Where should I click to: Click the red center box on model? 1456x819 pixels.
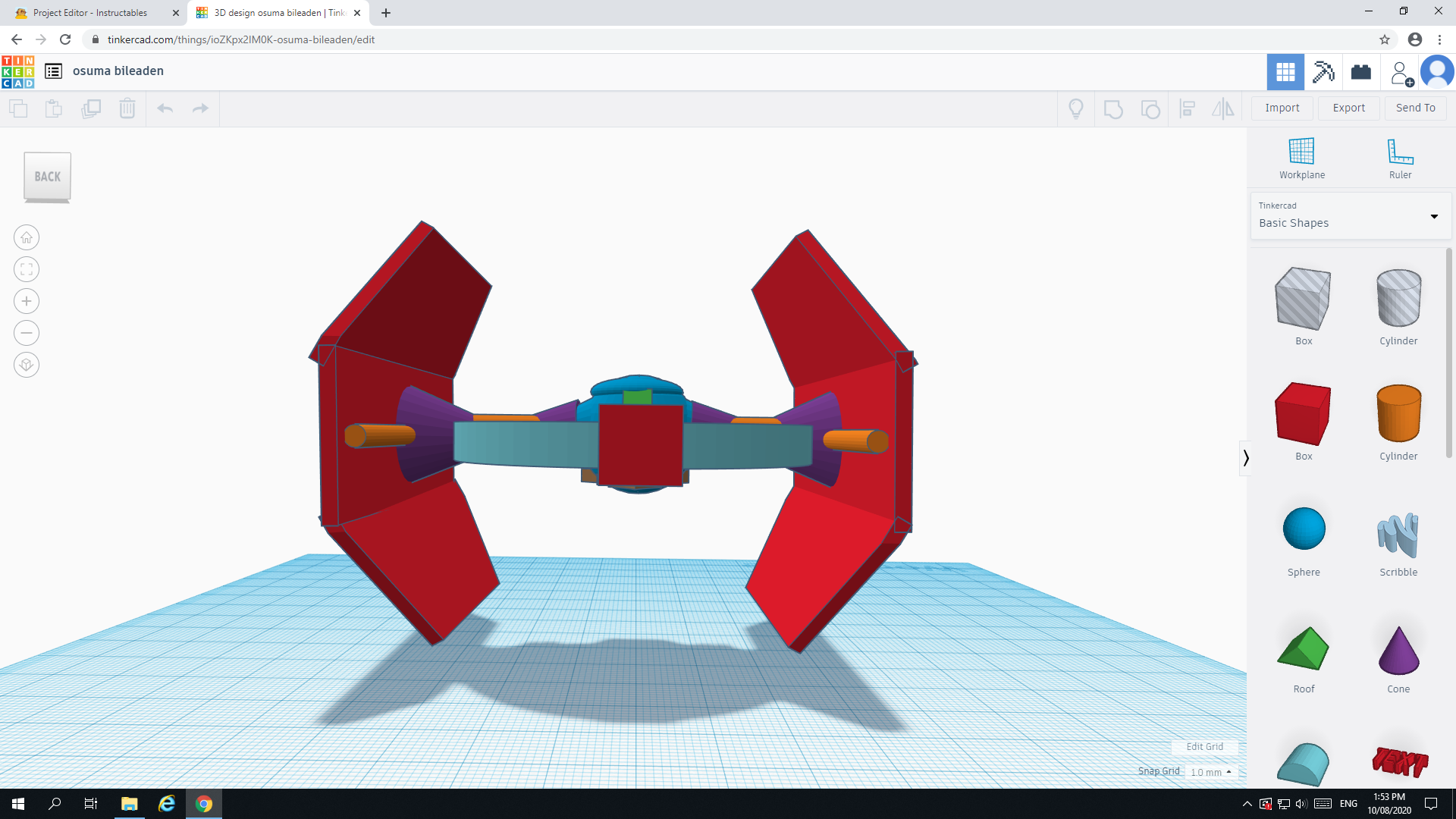pyautogui.click(x=641, y=444)
